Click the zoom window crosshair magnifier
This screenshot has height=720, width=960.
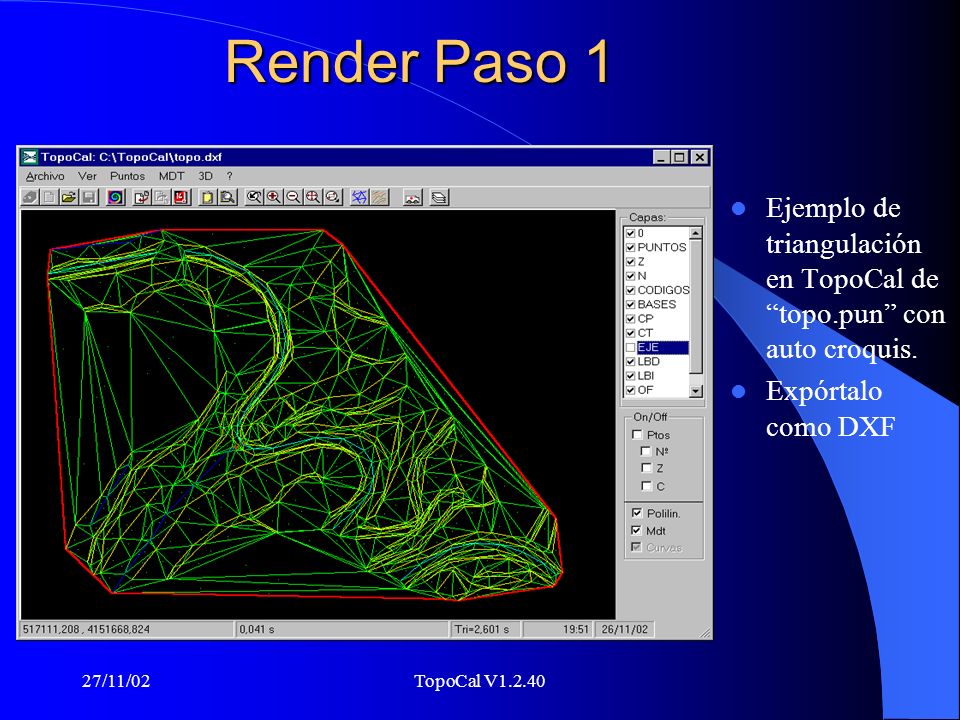point(313,197)
